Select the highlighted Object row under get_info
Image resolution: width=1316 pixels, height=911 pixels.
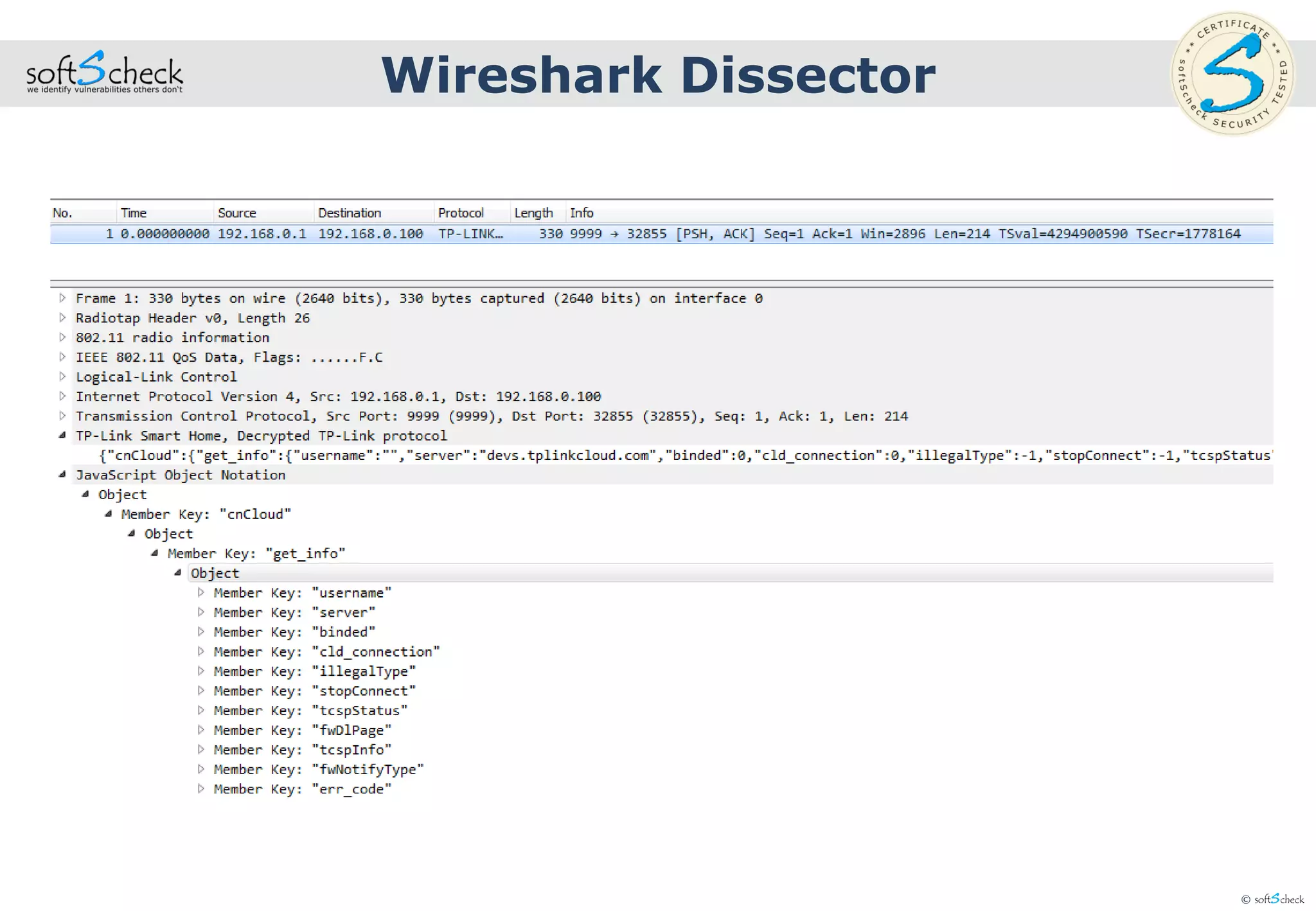(x=731, y=573)
